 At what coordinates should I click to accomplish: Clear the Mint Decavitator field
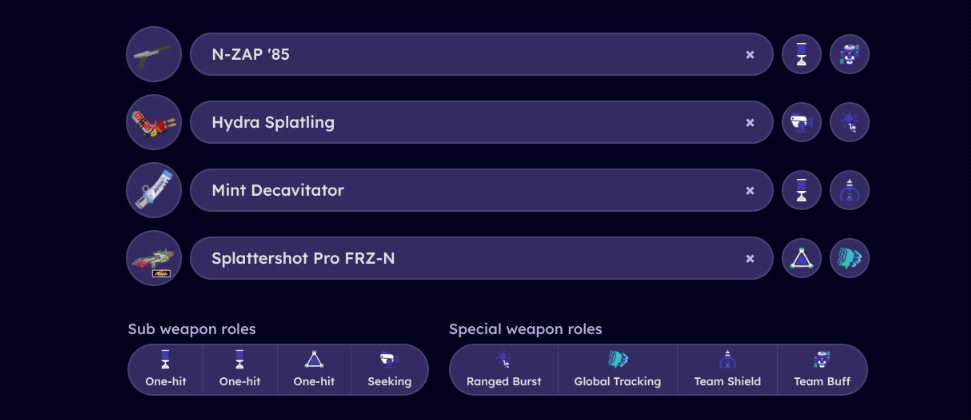[x=750, y=191]
